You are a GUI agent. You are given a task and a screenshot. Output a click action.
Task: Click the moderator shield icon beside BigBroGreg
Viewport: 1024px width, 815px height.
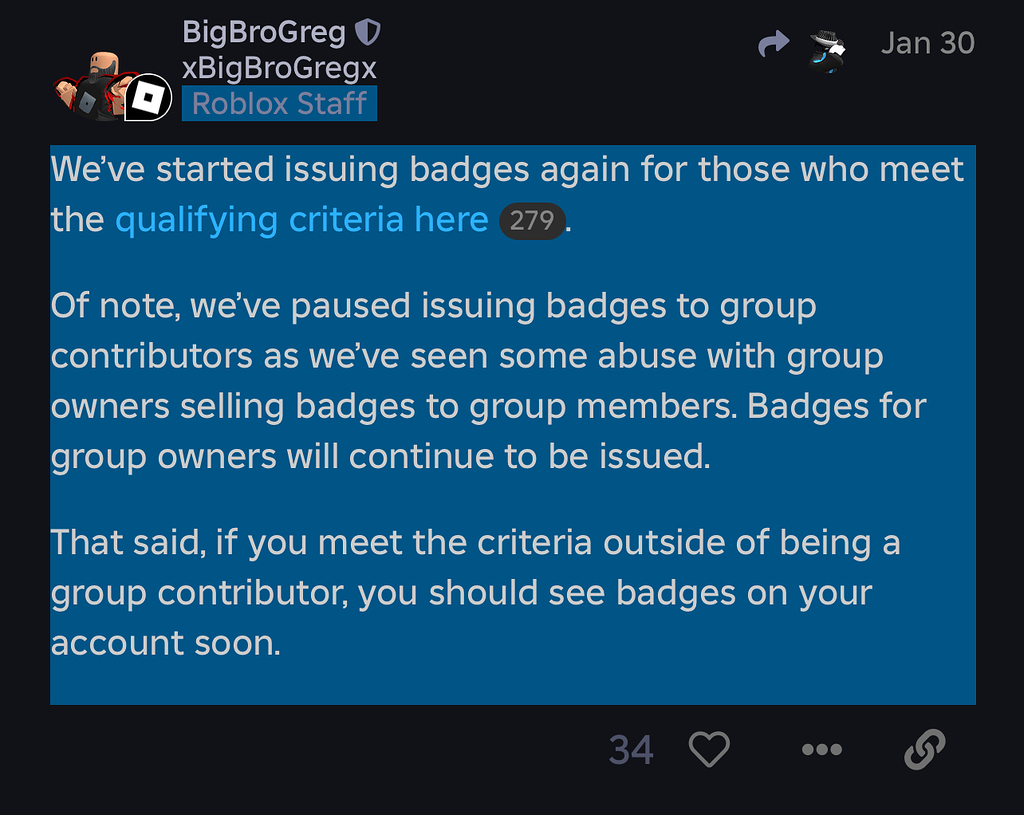coord(369,31)
